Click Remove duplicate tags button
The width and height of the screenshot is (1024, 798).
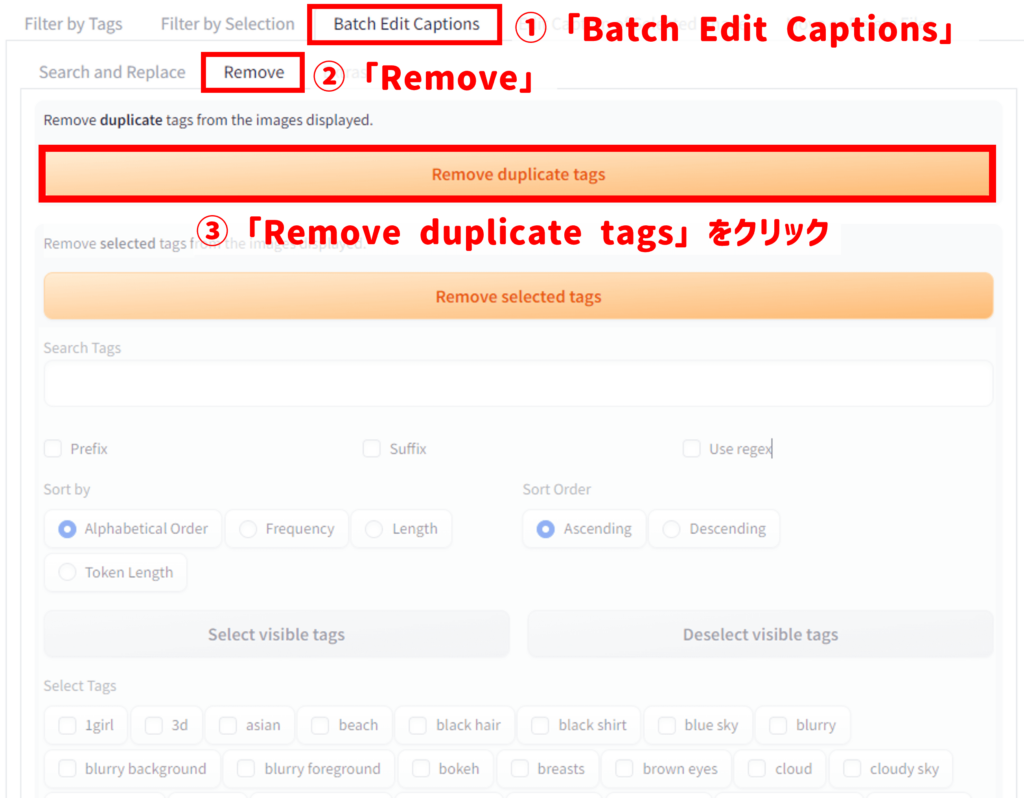click(x=517, y=175)
